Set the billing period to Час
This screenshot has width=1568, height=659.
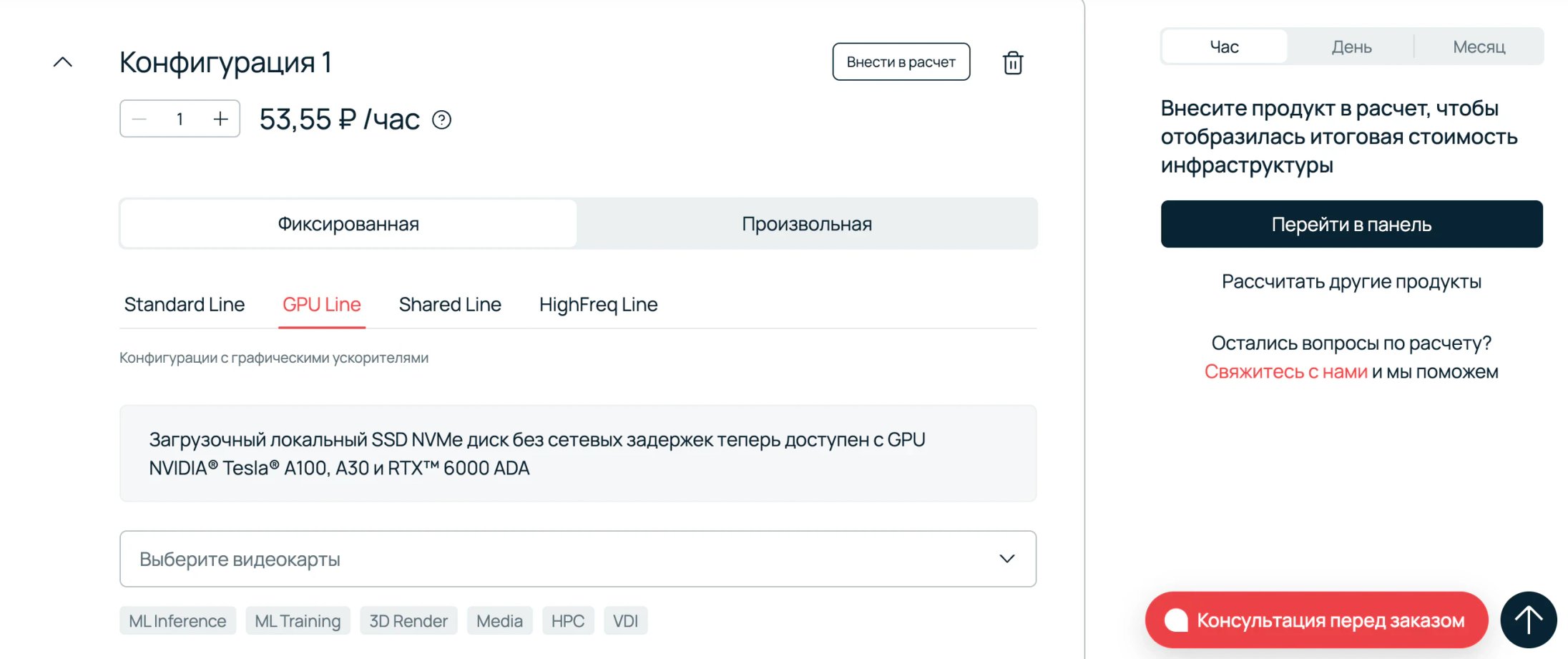pos(1224,47)
